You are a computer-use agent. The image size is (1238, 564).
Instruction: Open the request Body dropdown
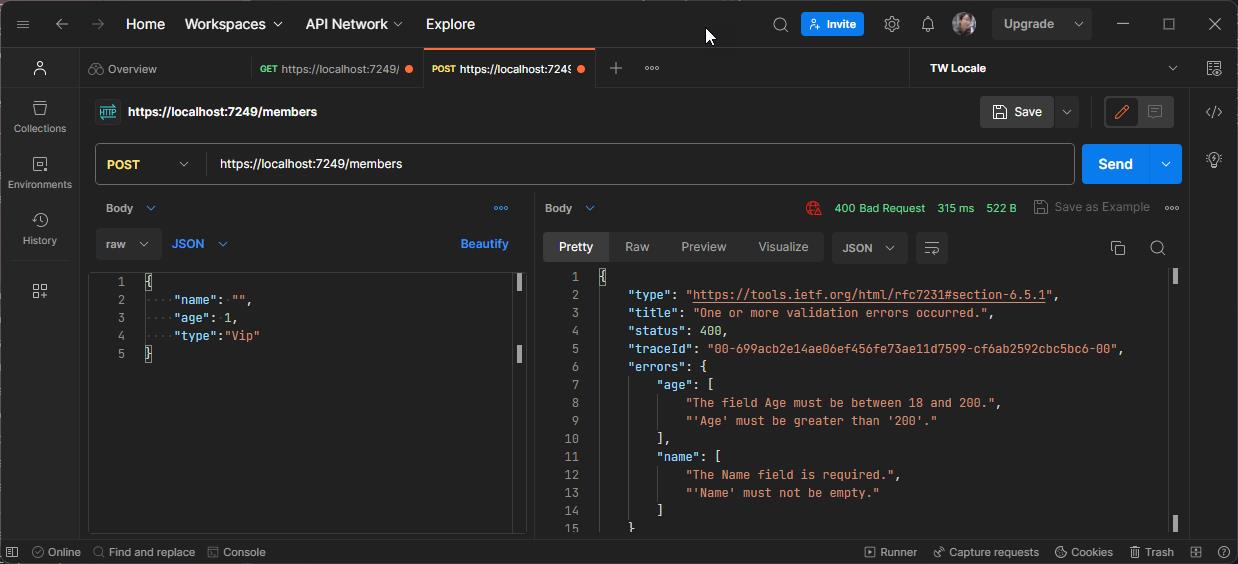pyautogui.click(x=131, y=208)
